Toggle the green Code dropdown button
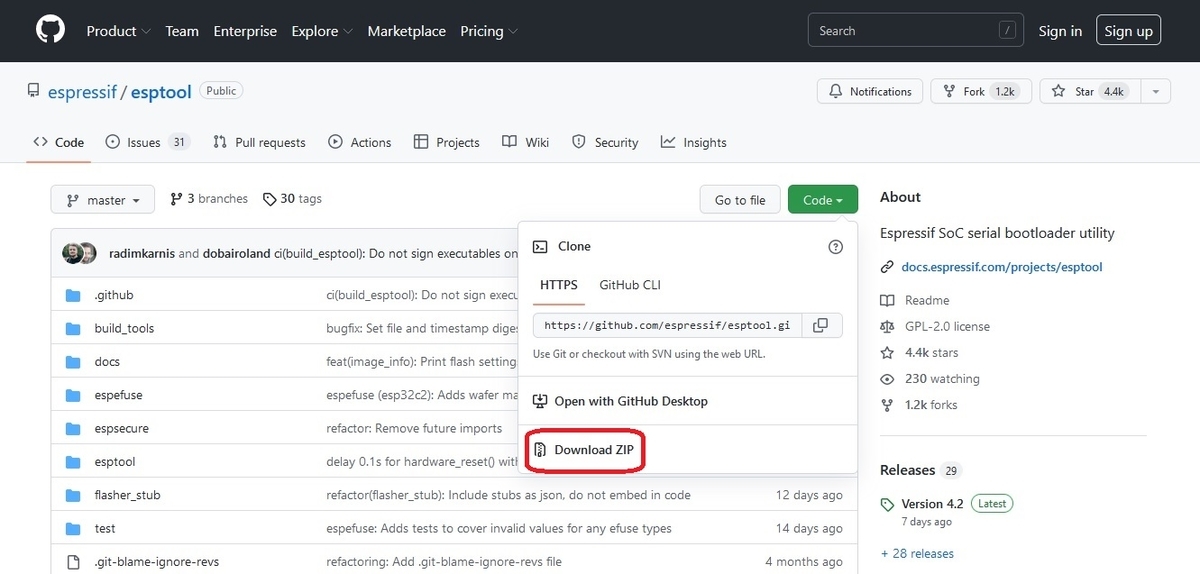Screen dimensions: 1200x574 click(x=823, y=200)
